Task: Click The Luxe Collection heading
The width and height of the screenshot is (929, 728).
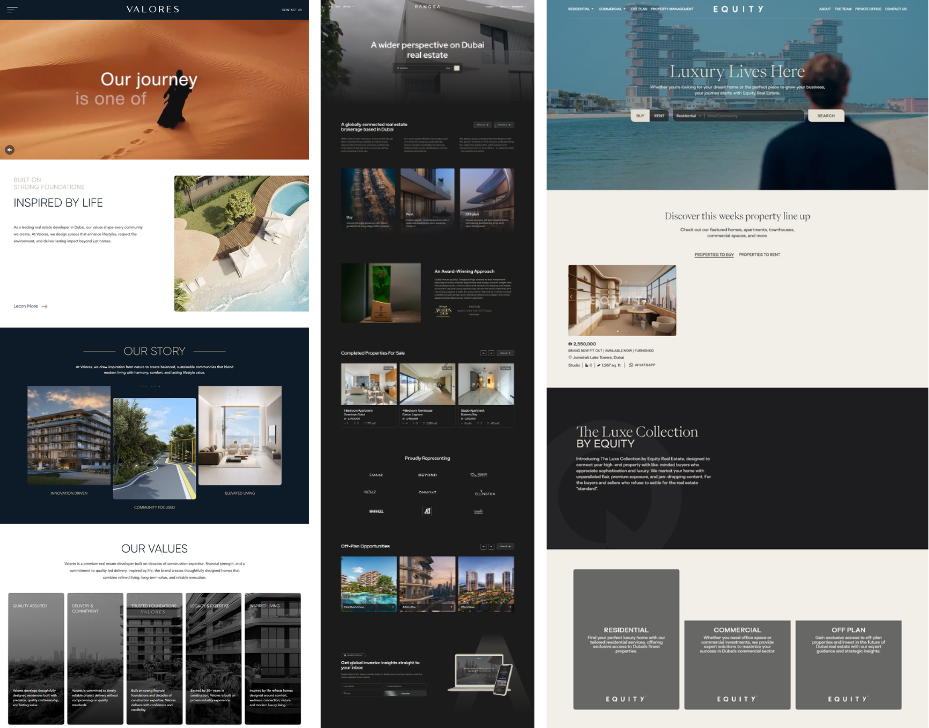Action: point(637,432)
